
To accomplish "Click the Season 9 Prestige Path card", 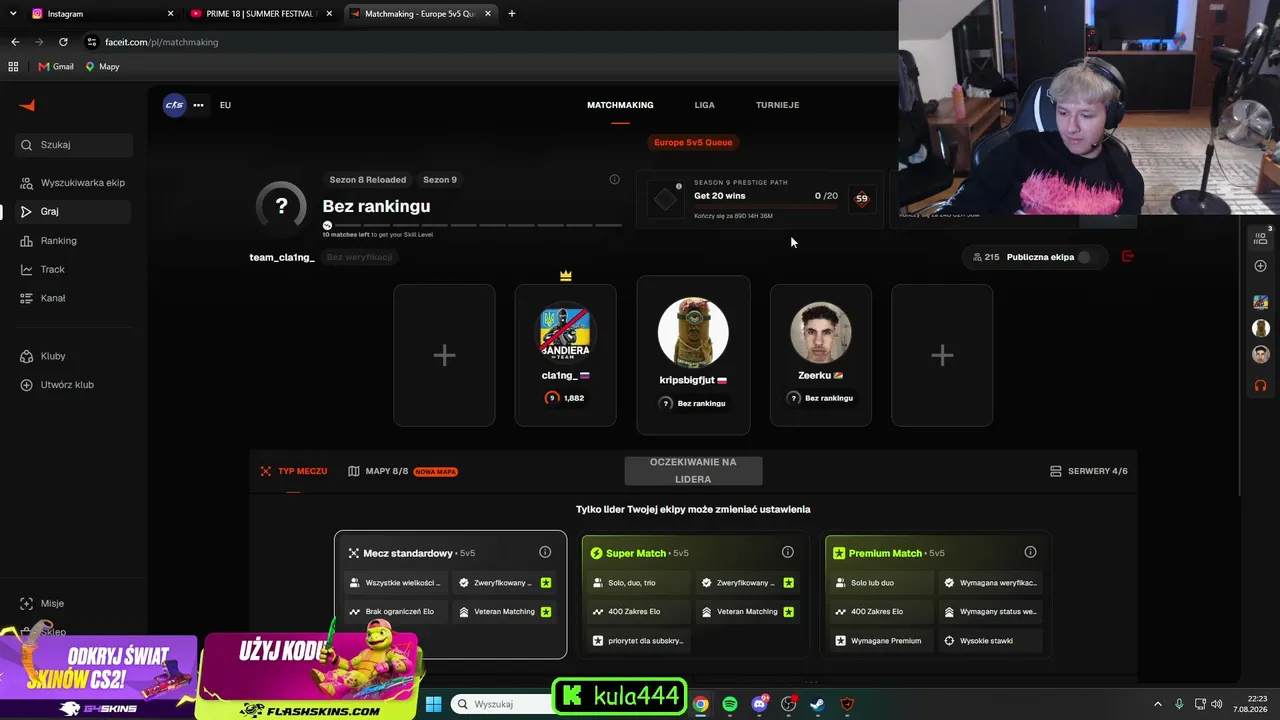I will (760, 199).
